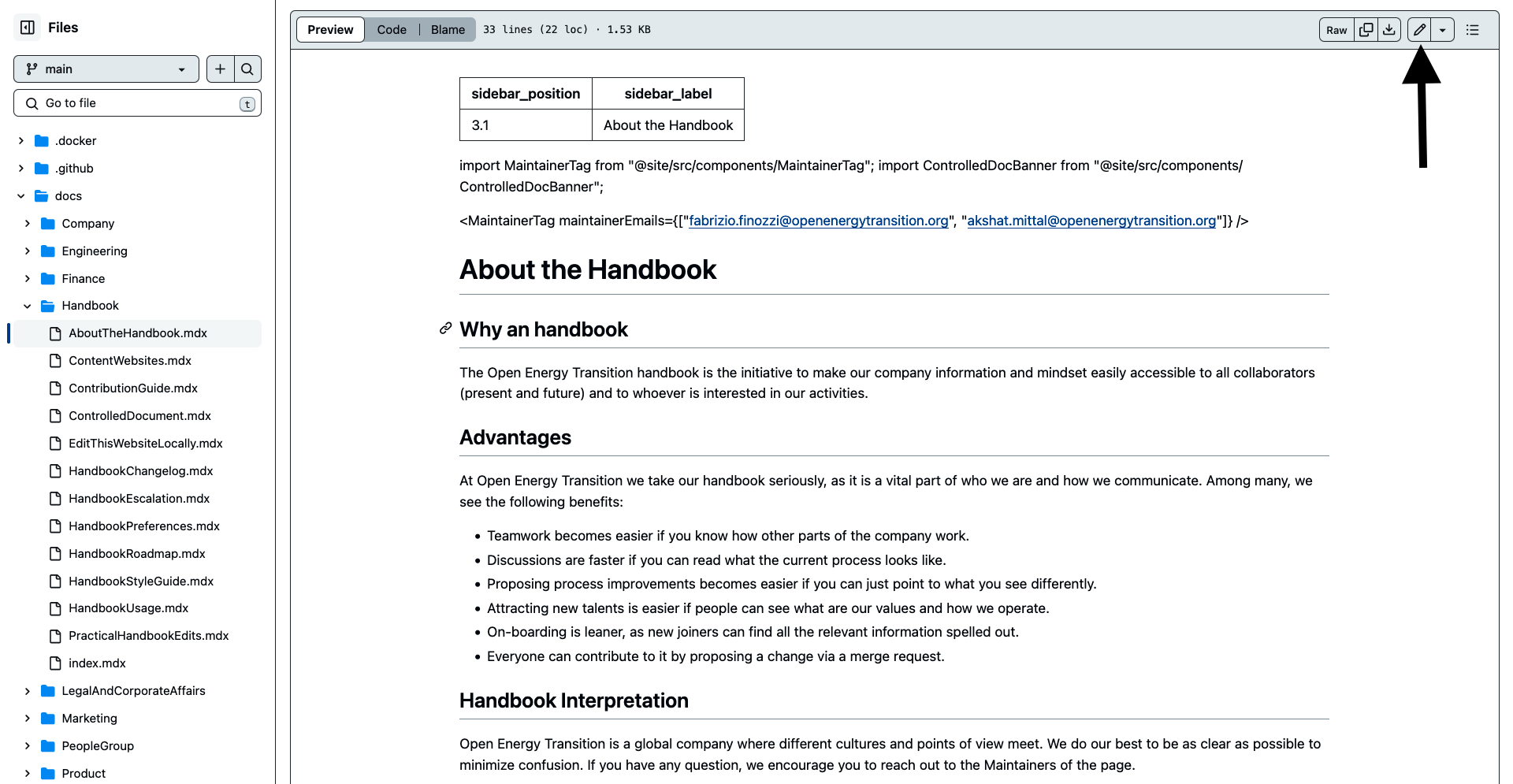This screenshot has height=784, width=1513.
Task: Click the plus add file icon
Action: click(x=221, y=69)
